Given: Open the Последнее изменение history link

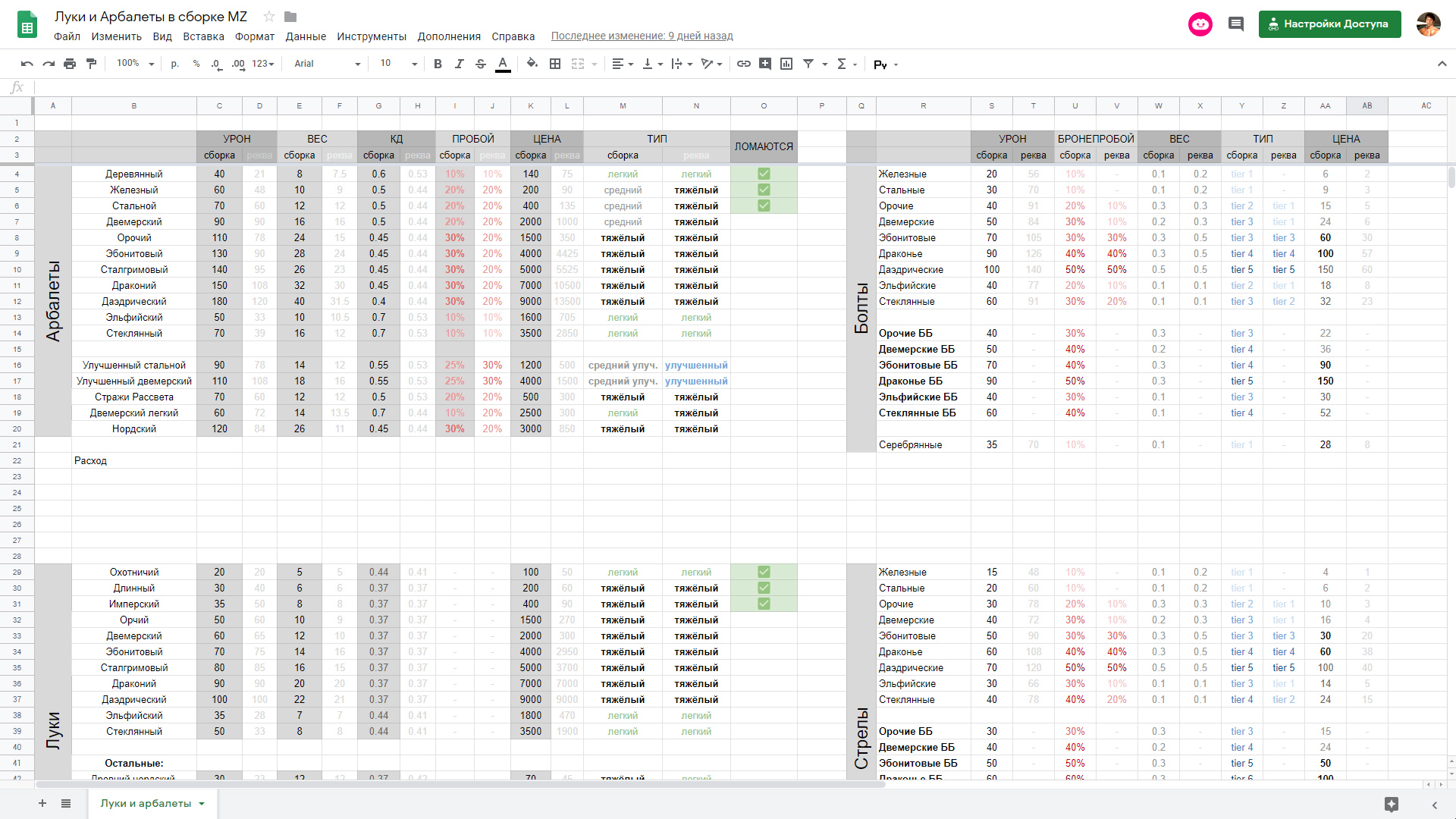Looking at the screenshot, I should tap(642, 36).
